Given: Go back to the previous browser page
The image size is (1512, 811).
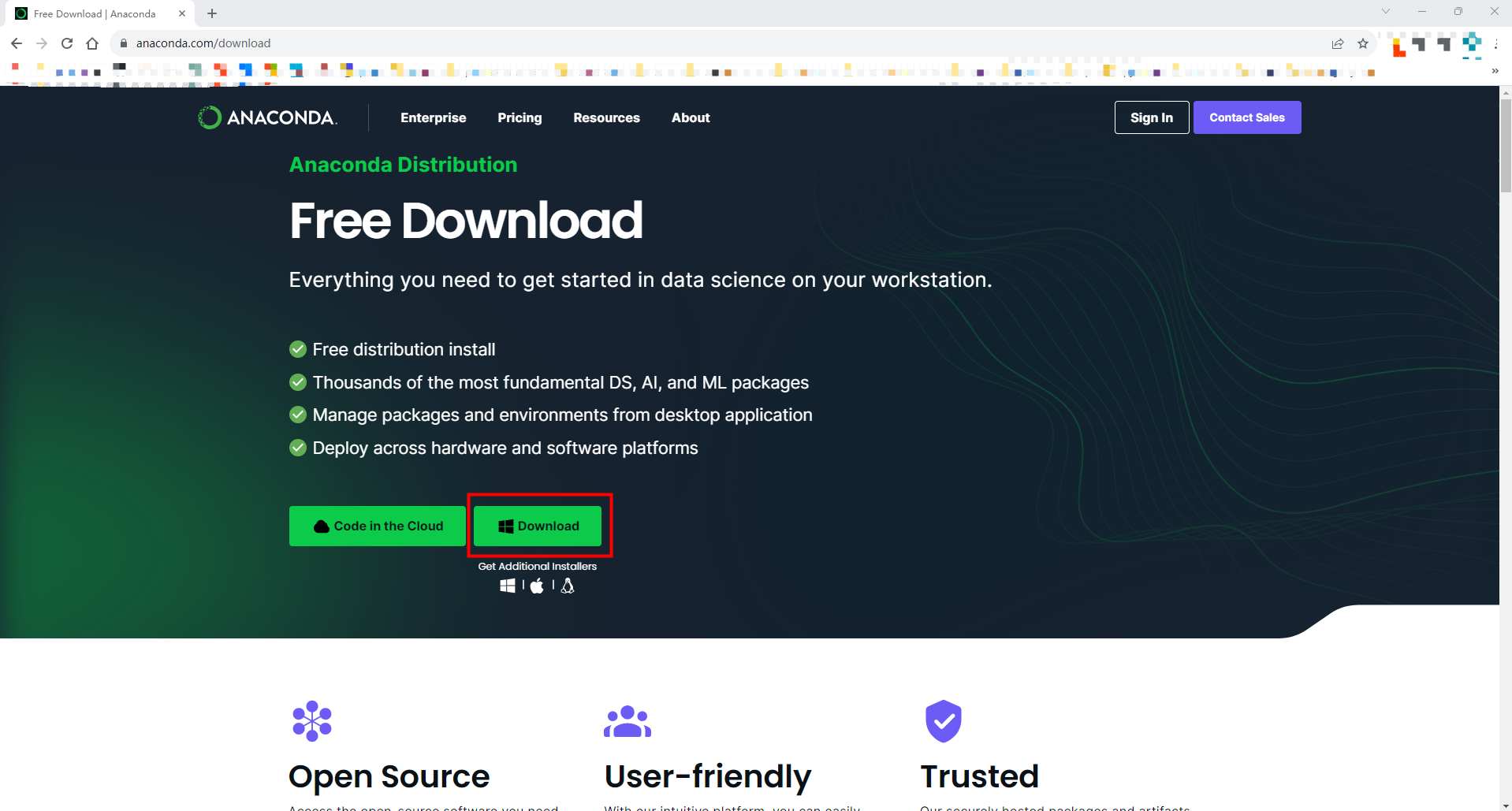Looking at the screenshot, I should [17, 43].
